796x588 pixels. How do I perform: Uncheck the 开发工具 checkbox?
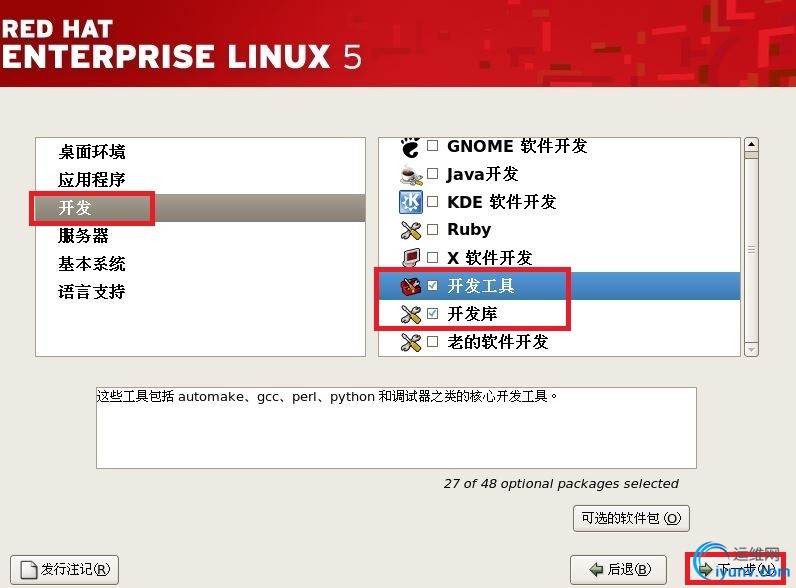433,285
